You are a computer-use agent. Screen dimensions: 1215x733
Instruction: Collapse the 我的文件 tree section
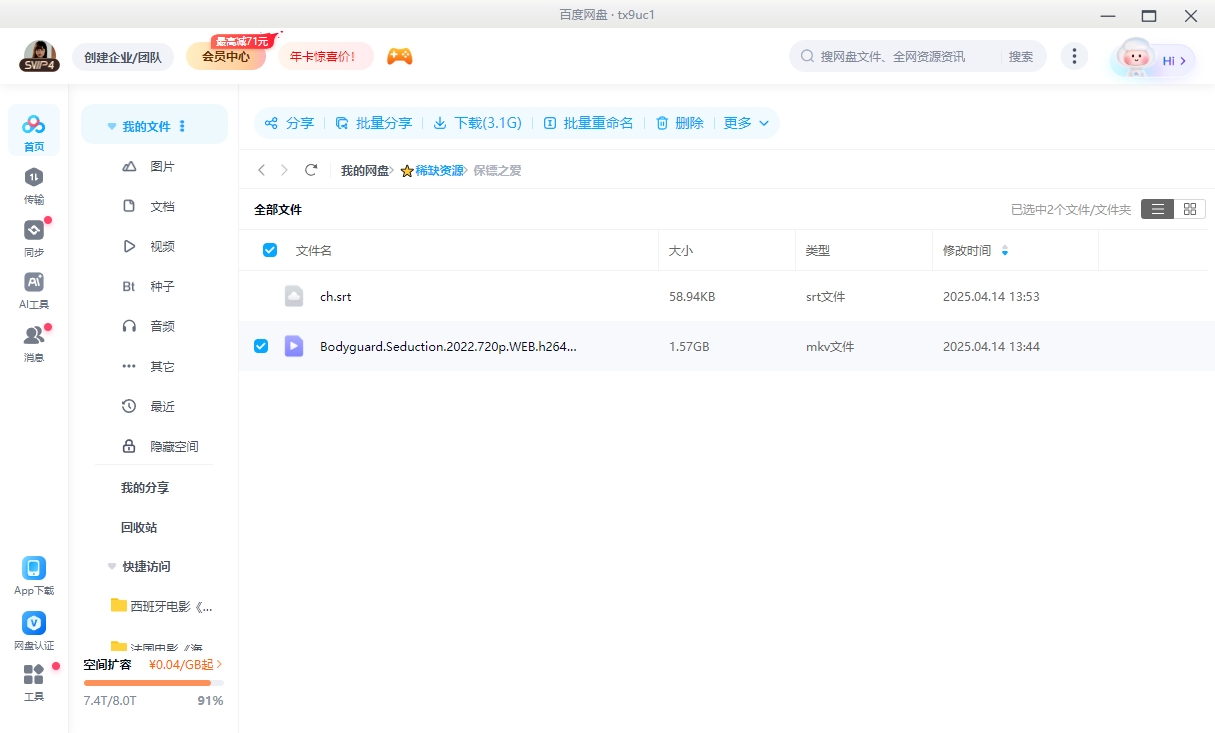[x=111, y=124]
